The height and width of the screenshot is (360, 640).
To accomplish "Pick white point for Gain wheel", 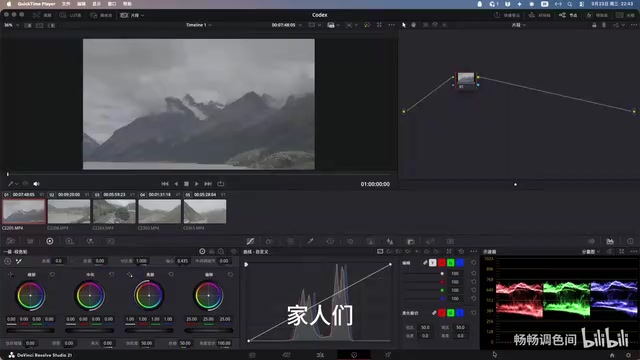I will [129, 275].
